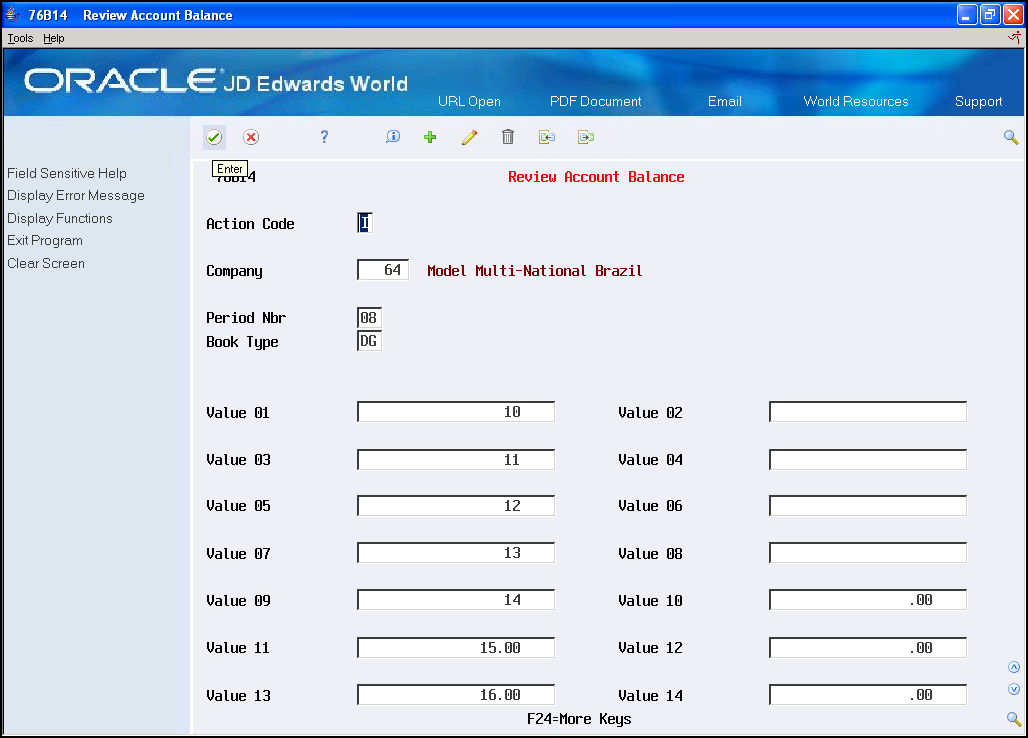Open the Help menu
Image resolution: width=1028 pixels, height=738 pixels.
click(x=54, y=38)
